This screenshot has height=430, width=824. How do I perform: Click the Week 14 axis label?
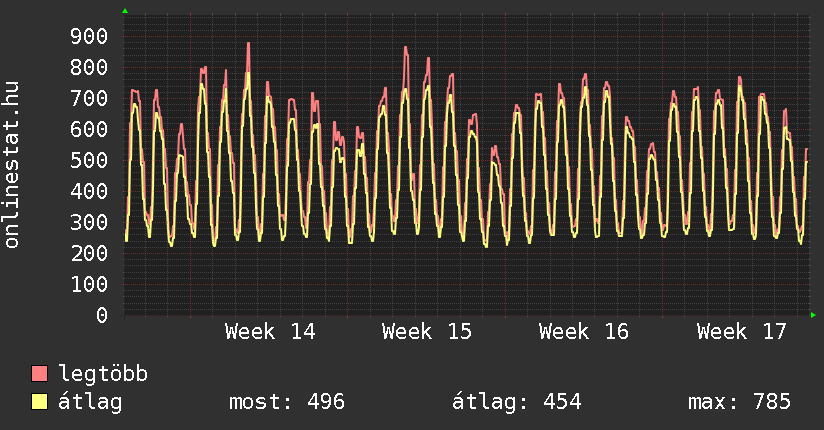(270, 332)
